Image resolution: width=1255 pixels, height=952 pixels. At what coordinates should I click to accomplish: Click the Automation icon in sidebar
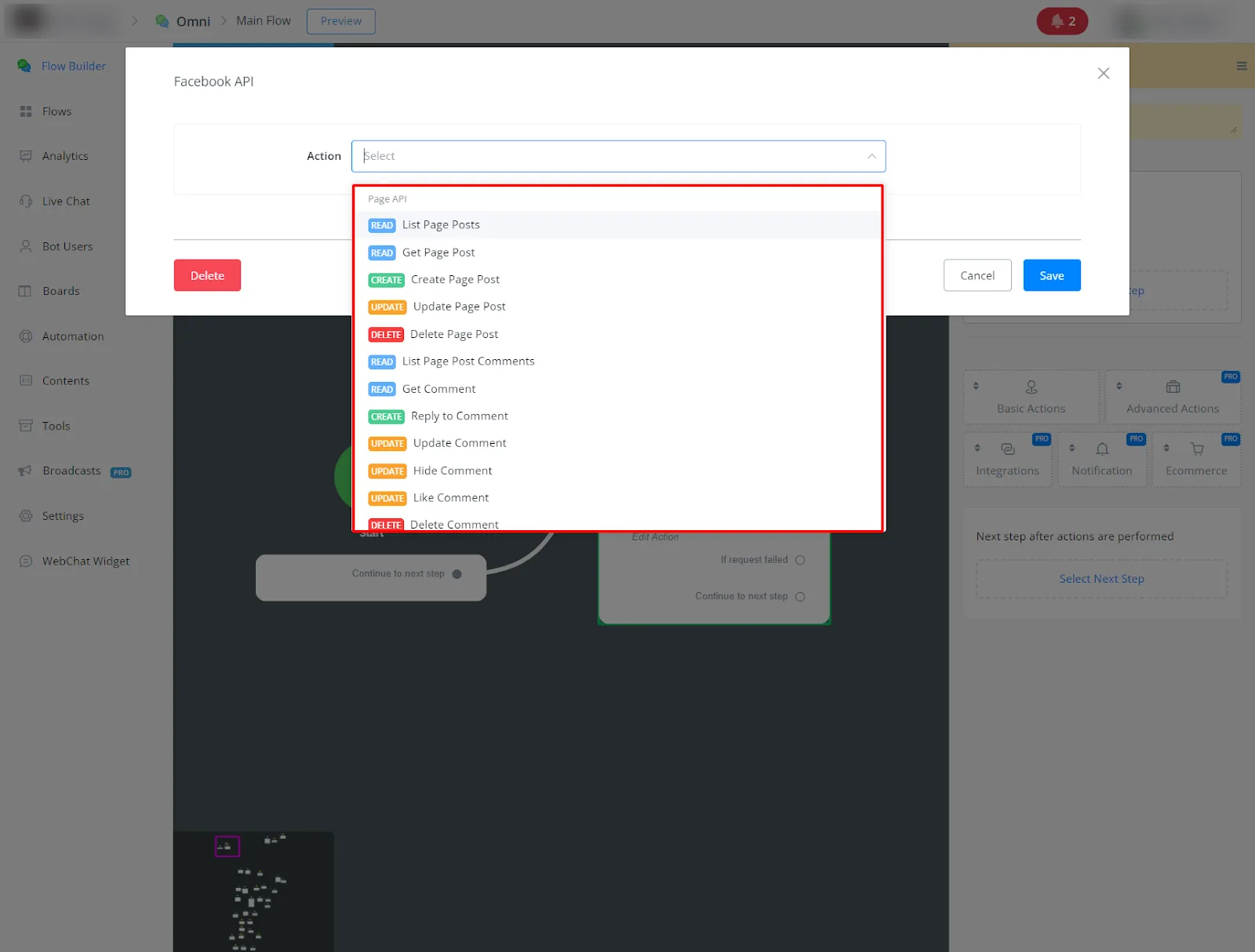click(x=26, y=336)
